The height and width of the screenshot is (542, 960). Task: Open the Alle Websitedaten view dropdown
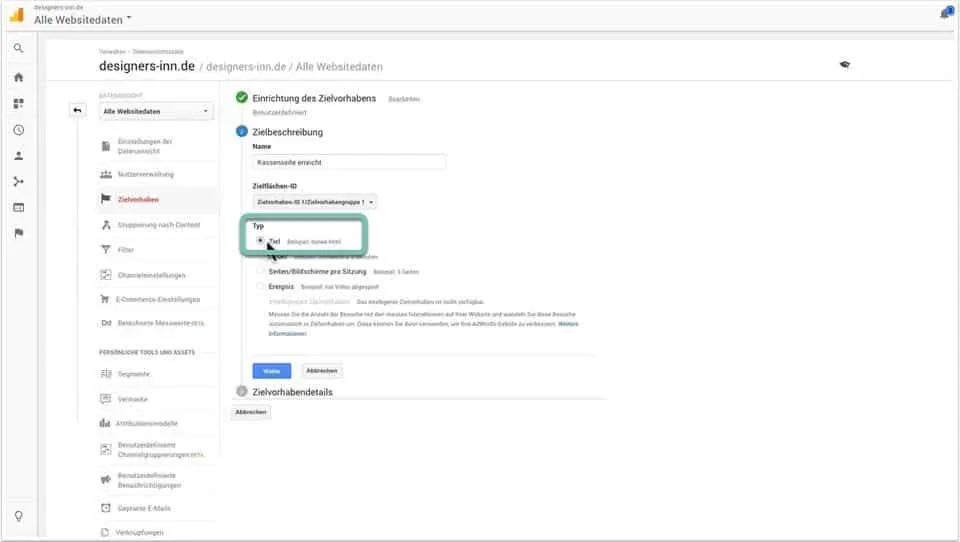(156, 111)
